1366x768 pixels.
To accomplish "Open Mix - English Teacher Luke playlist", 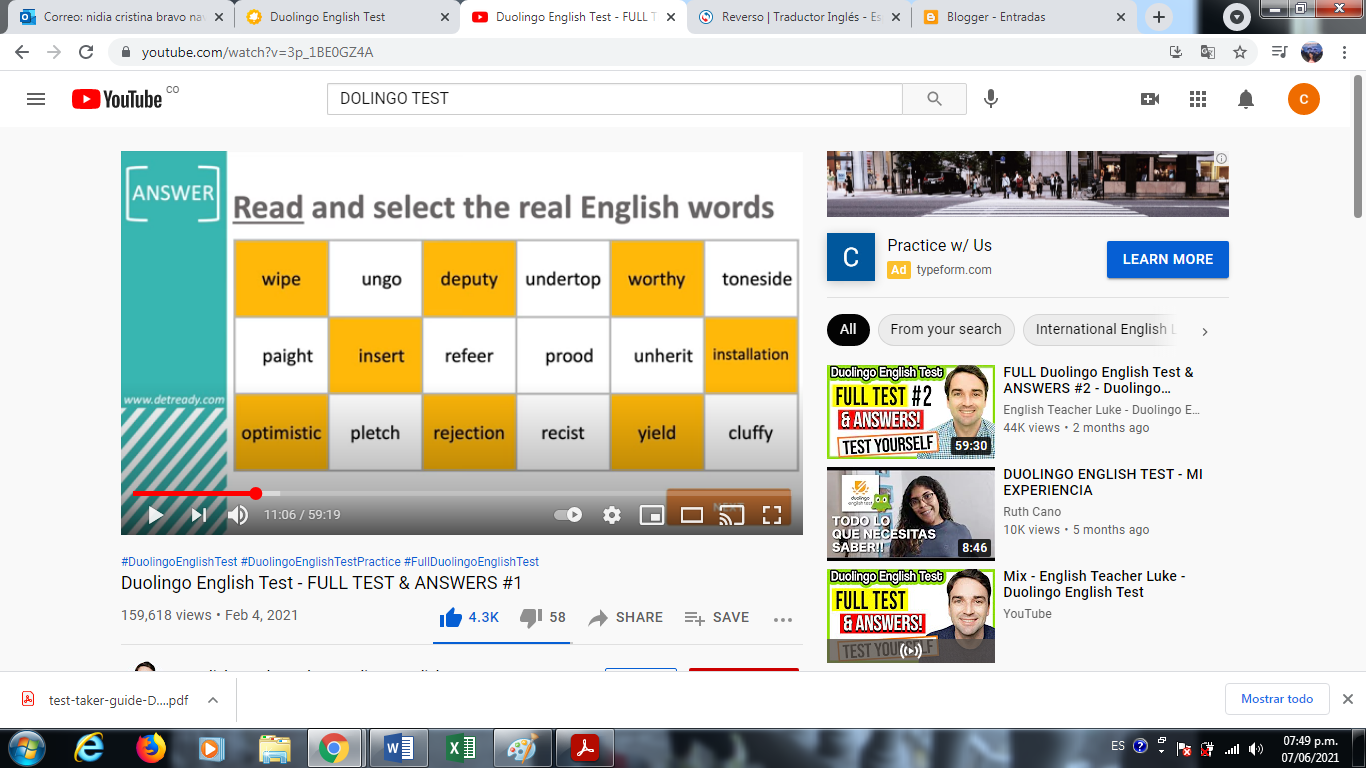I will click(1095, 584).
